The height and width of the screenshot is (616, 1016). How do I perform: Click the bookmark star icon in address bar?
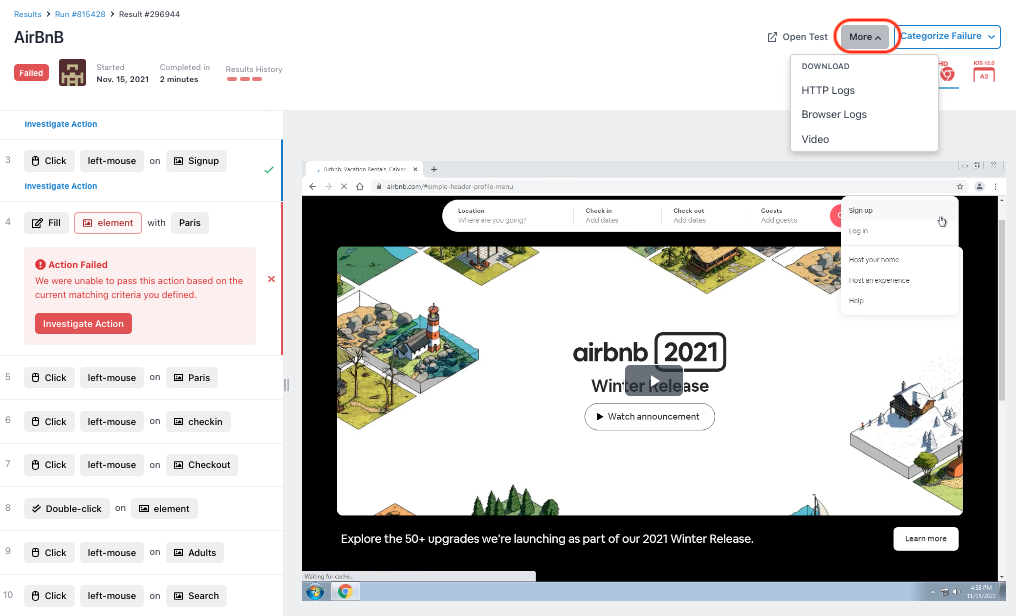coord(960,187)
